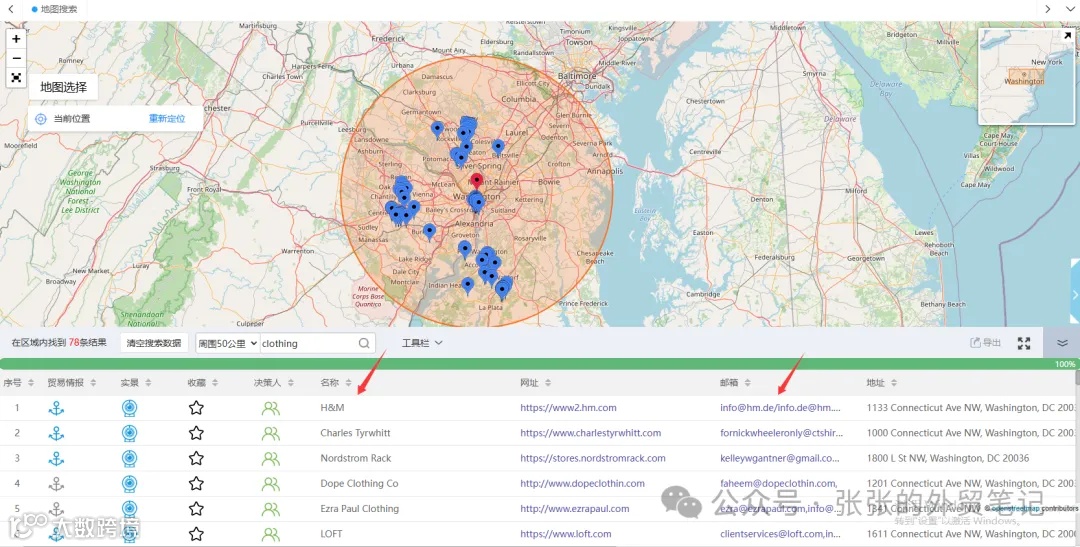The image size is (1080, 547).
Task: Sort by the 地址 column
Action: tap(894, 383)
